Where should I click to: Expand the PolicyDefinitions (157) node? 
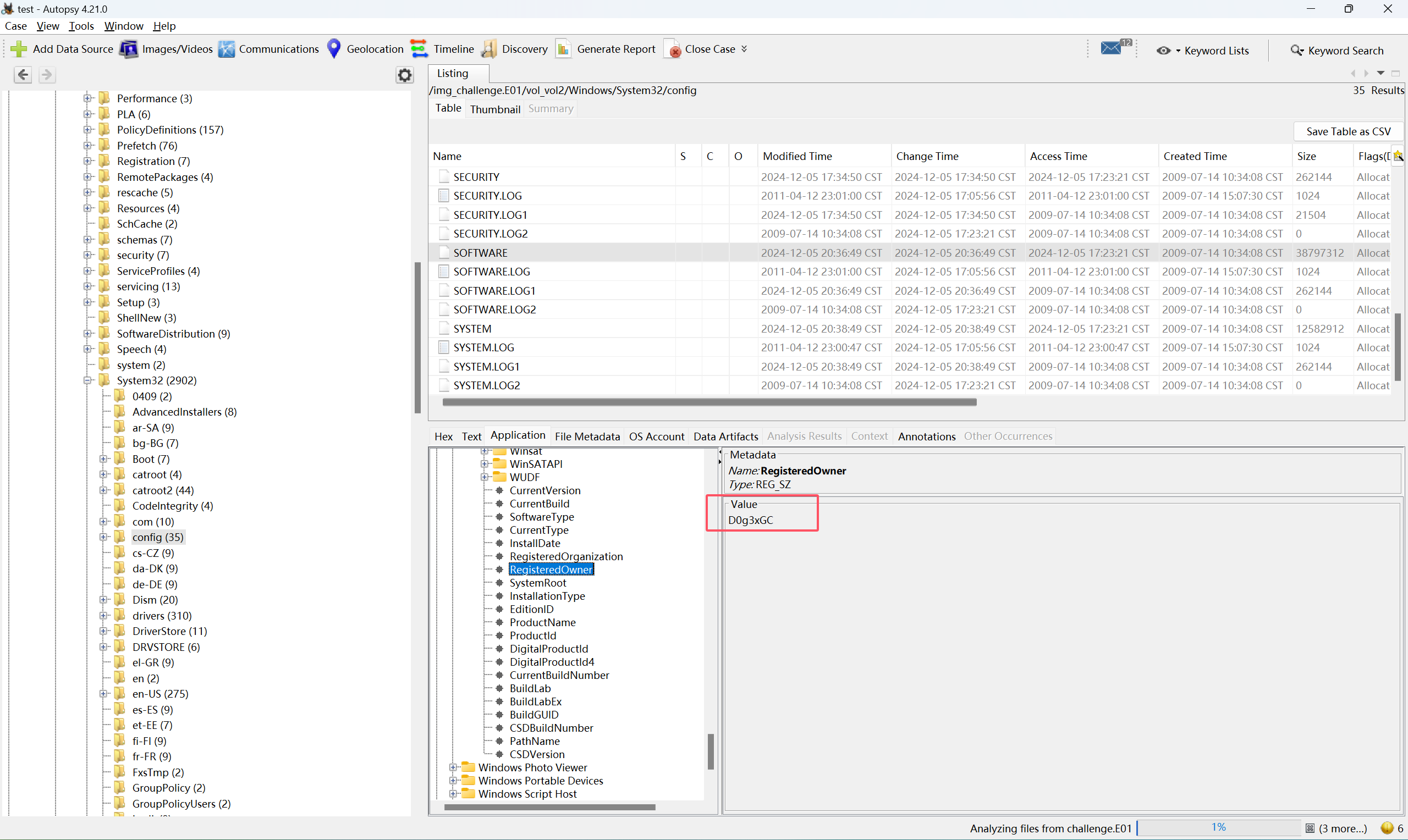tap(88, 130)
